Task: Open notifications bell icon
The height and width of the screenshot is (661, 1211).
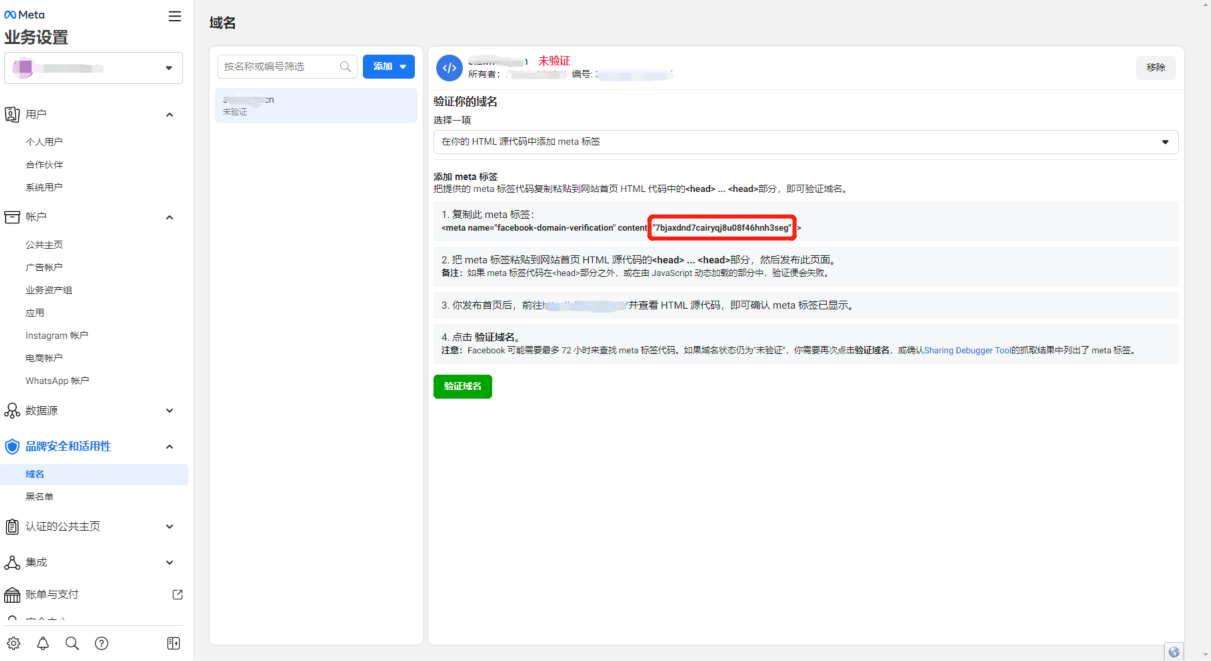Action: pyautogui.click(x=43, y=643)
